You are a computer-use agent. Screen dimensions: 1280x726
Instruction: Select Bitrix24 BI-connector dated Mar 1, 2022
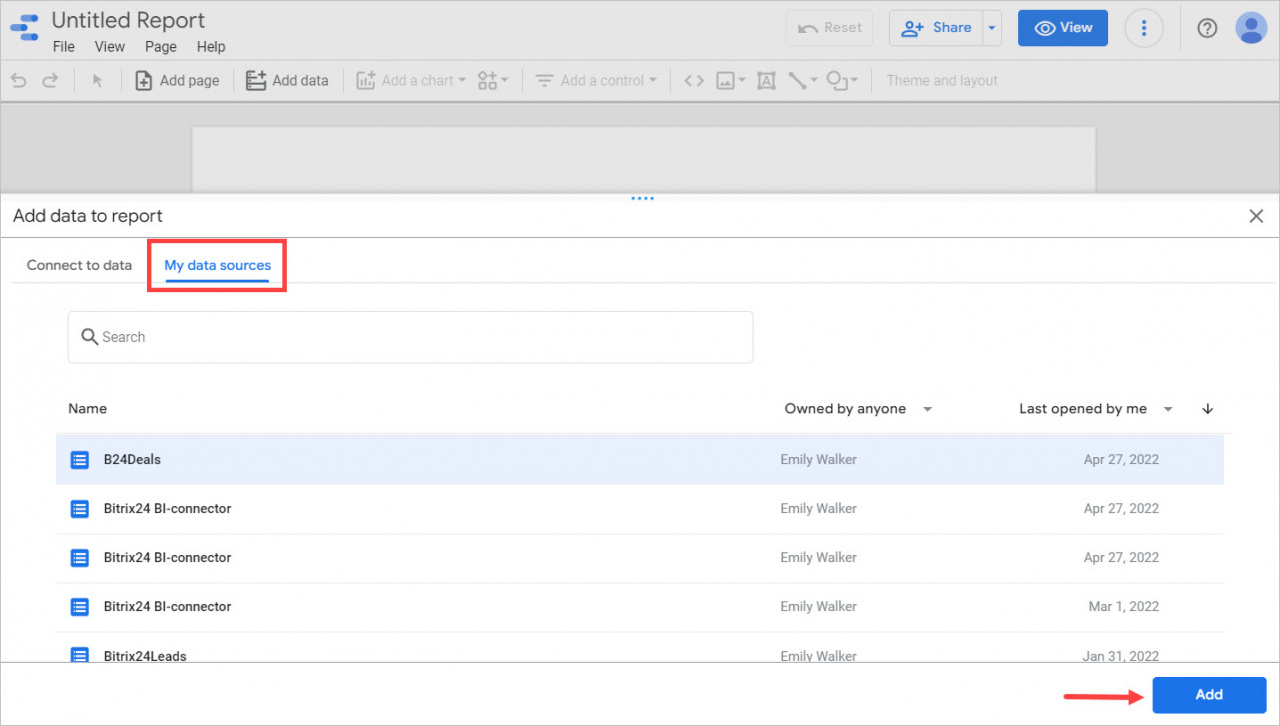640,607
